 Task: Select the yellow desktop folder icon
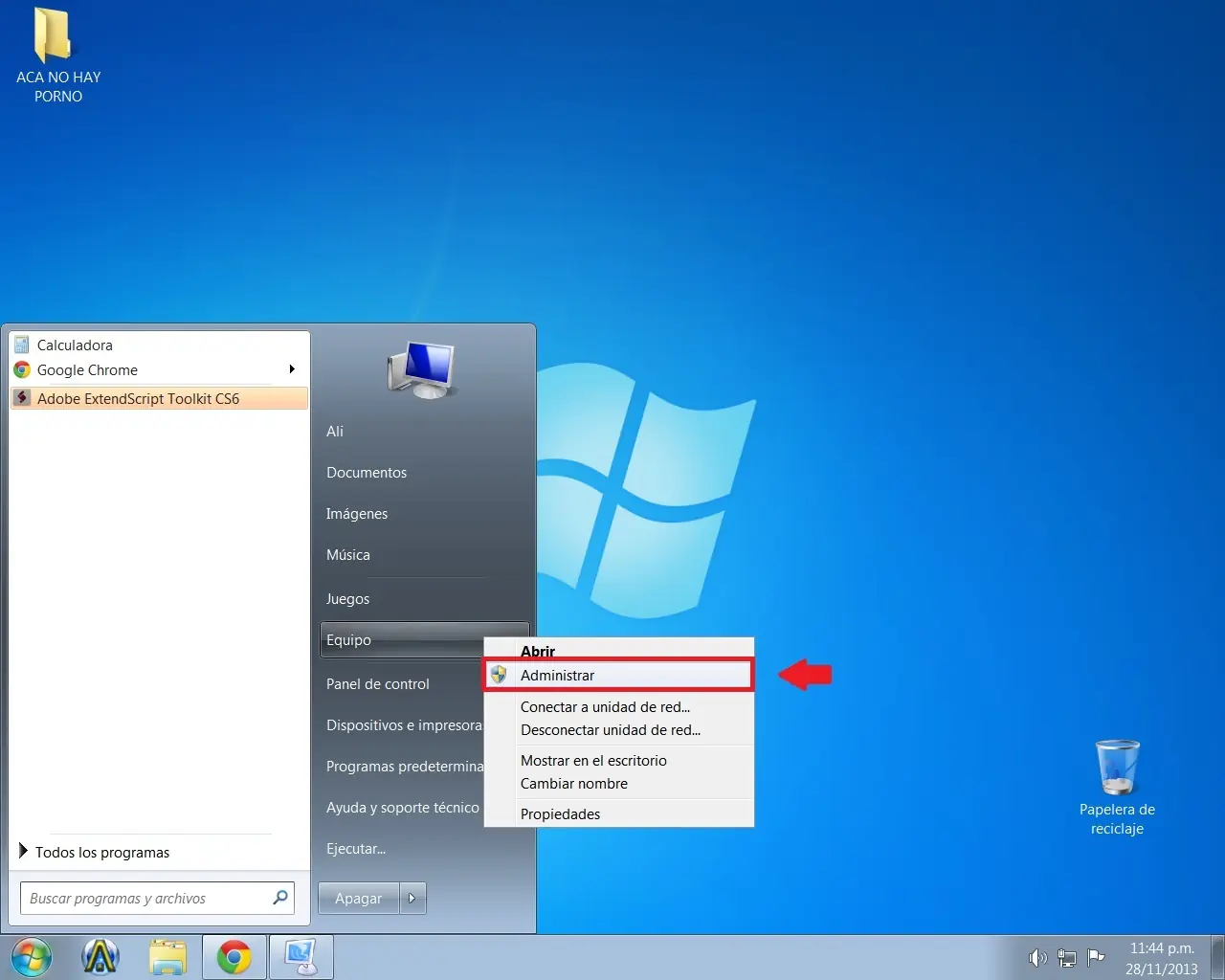click(53, 36)
